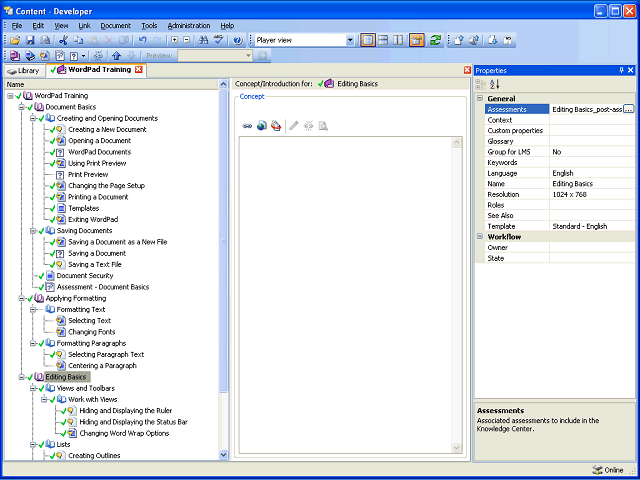
Task: Select the Resolution property value 1024 x 768
Action: [569, 195]
